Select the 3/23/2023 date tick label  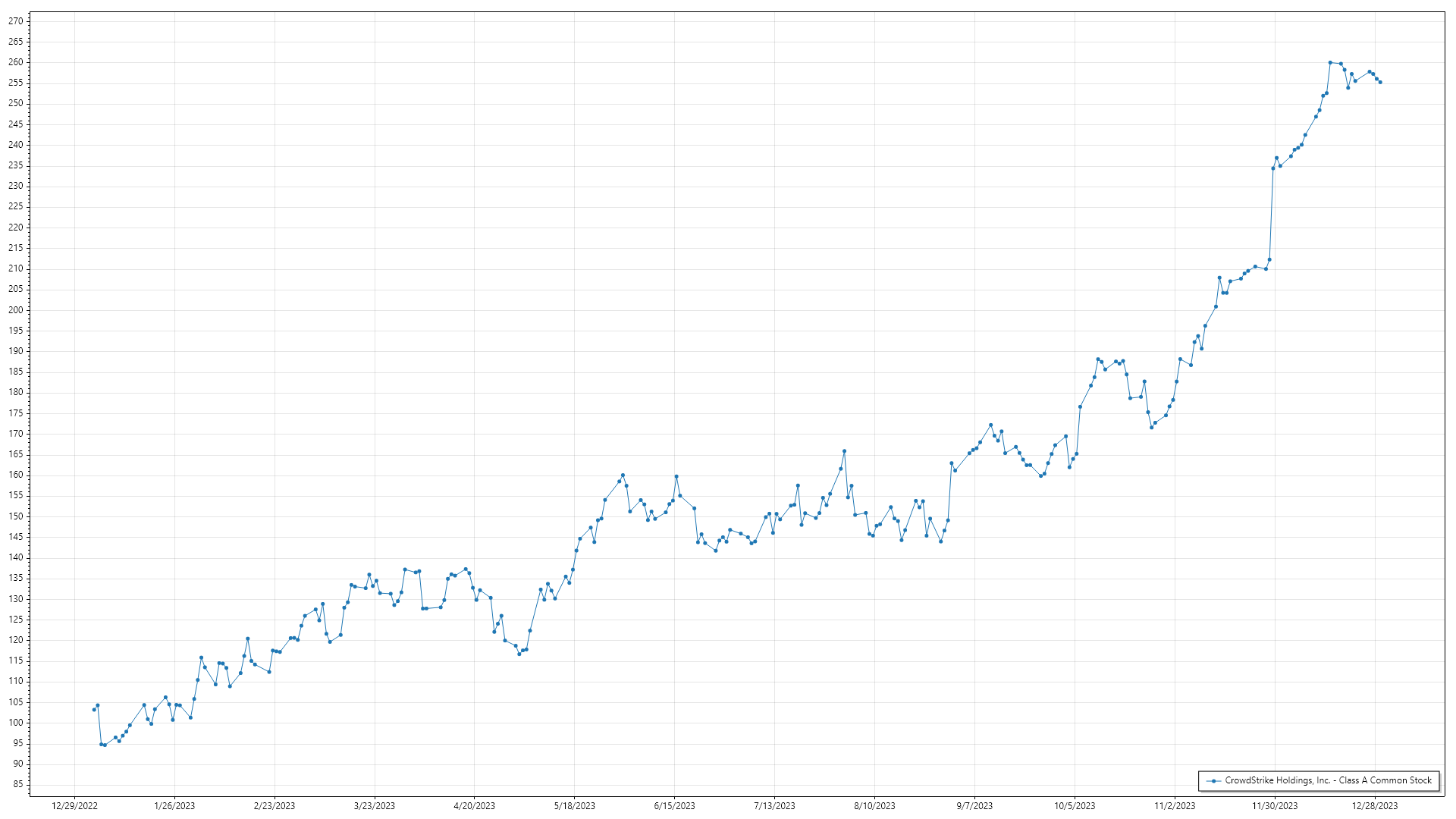pyautogui.click(x=375, y=806)
